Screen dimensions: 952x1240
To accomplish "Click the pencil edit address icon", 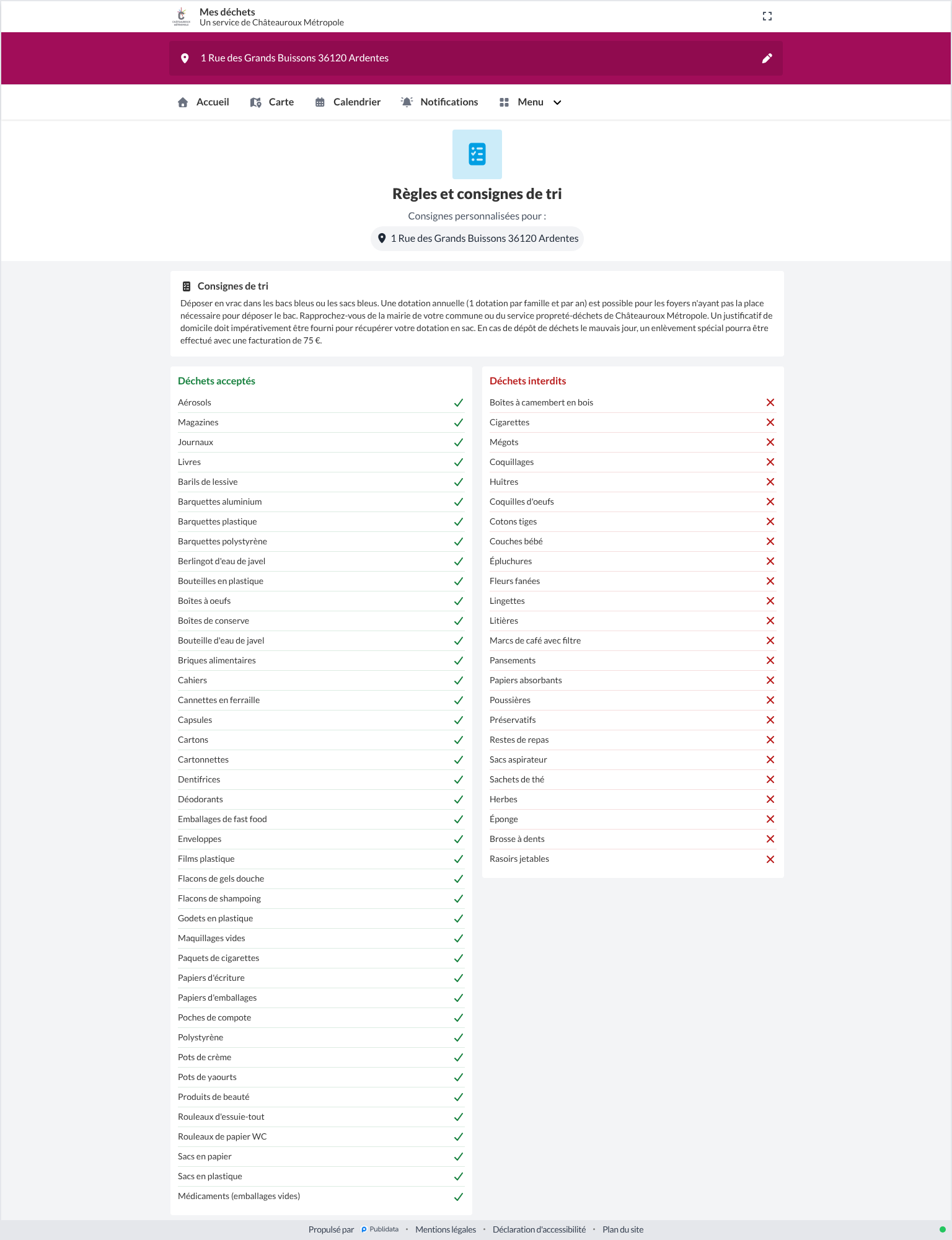I will point(767,58).
